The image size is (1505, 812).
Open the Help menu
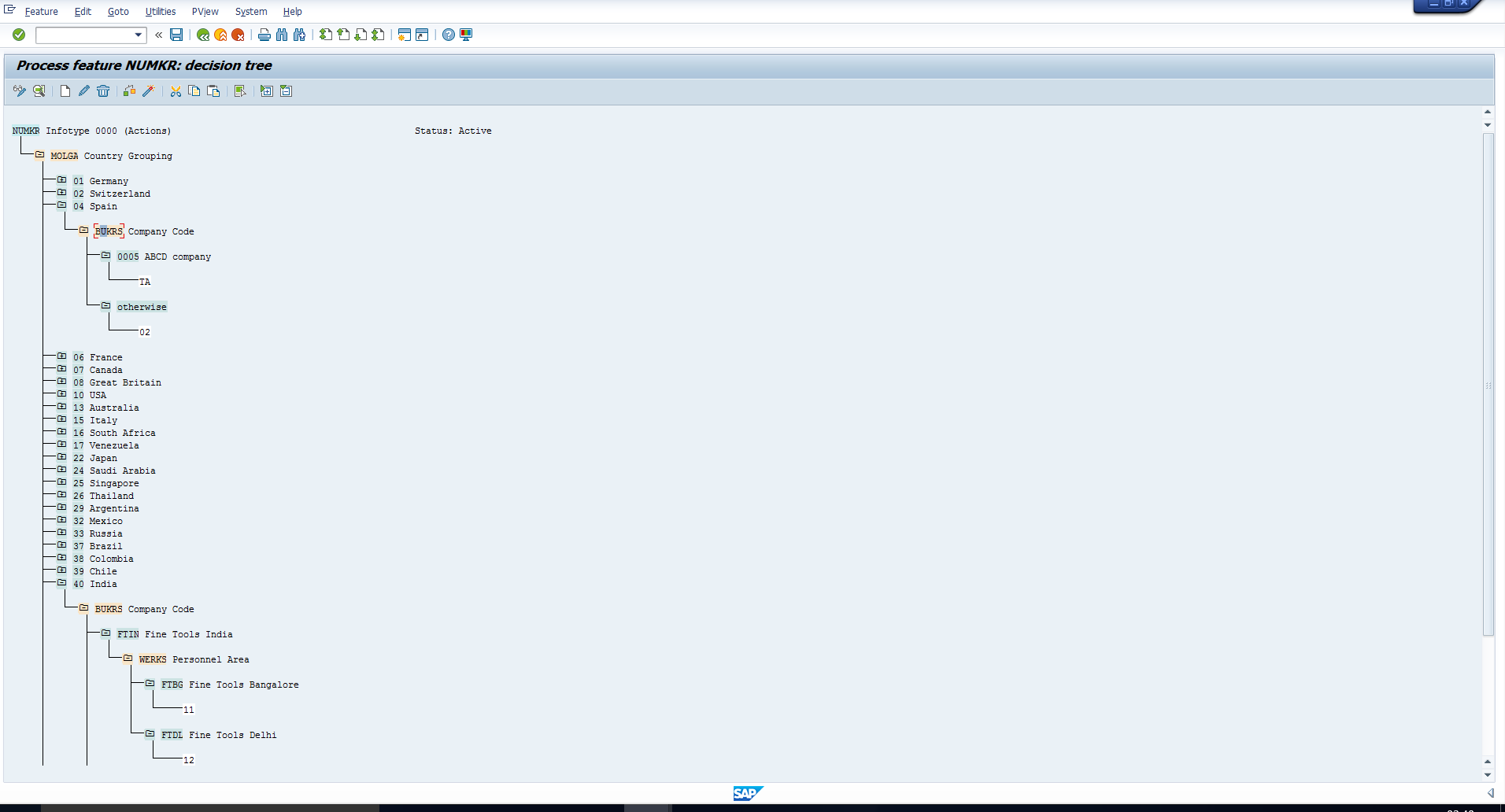point(293,12)
